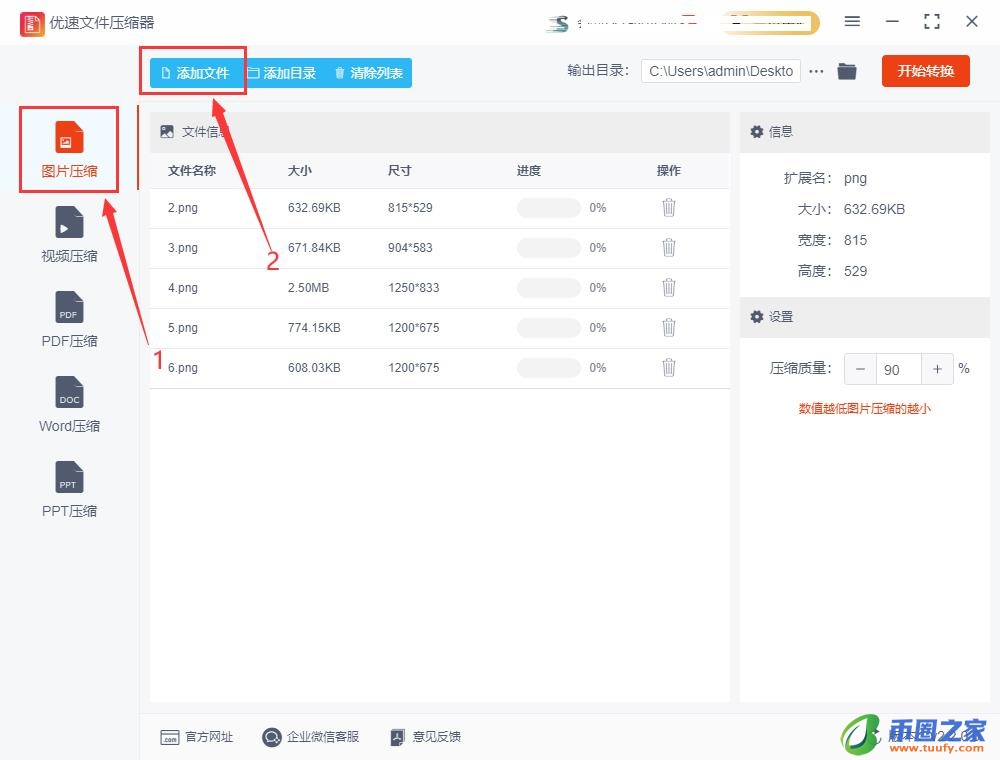The image size is (1000, 760).
Task: Click the 开始转换 convert button
Action: pyautogui.click(x=925, y=70)
